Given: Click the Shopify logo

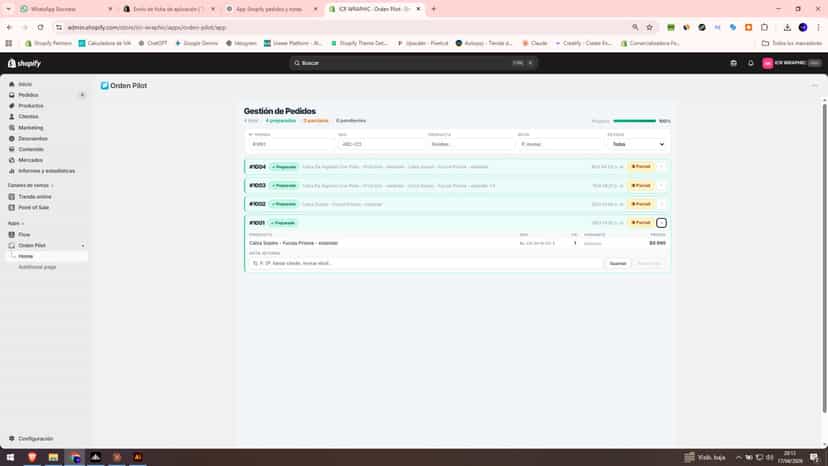Looking at the screenshot, I should coord(24,63).
